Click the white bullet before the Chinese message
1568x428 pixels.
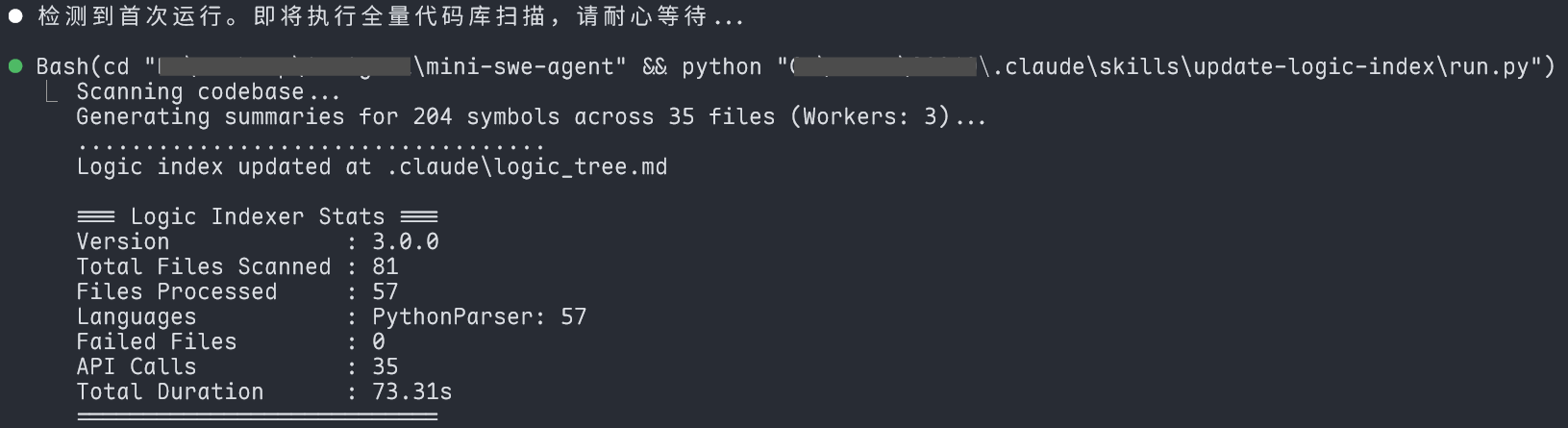(15, 16)
